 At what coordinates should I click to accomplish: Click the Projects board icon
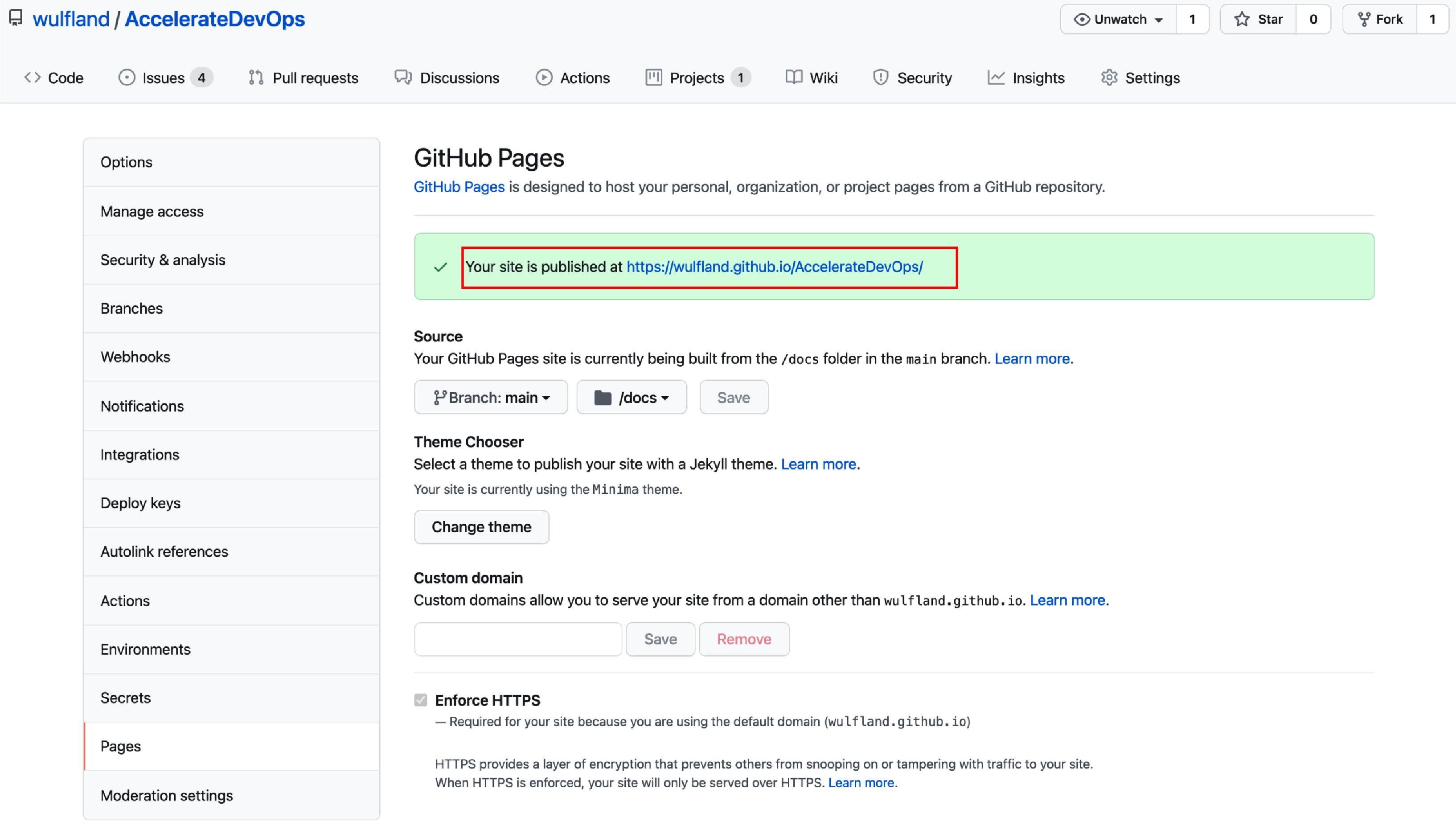click(x=653, y=77)
